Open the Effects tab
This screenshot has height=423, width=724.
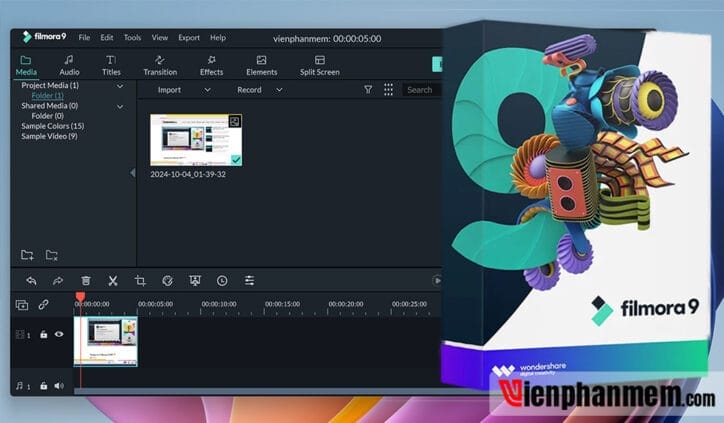point(211,66)
